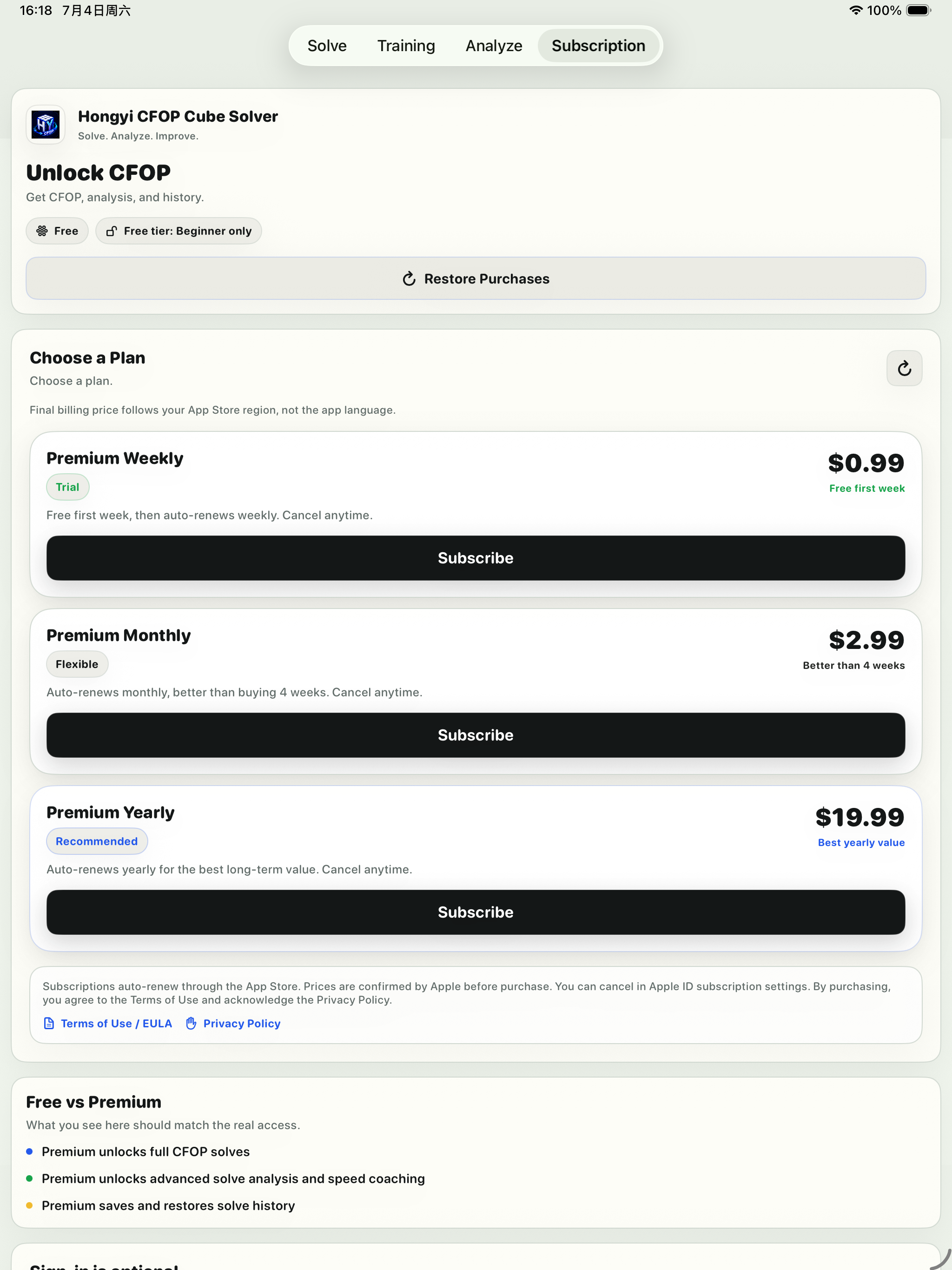Open the Training tab
The width and height of the screenshot is (952, 1270).
click(406, 46)
